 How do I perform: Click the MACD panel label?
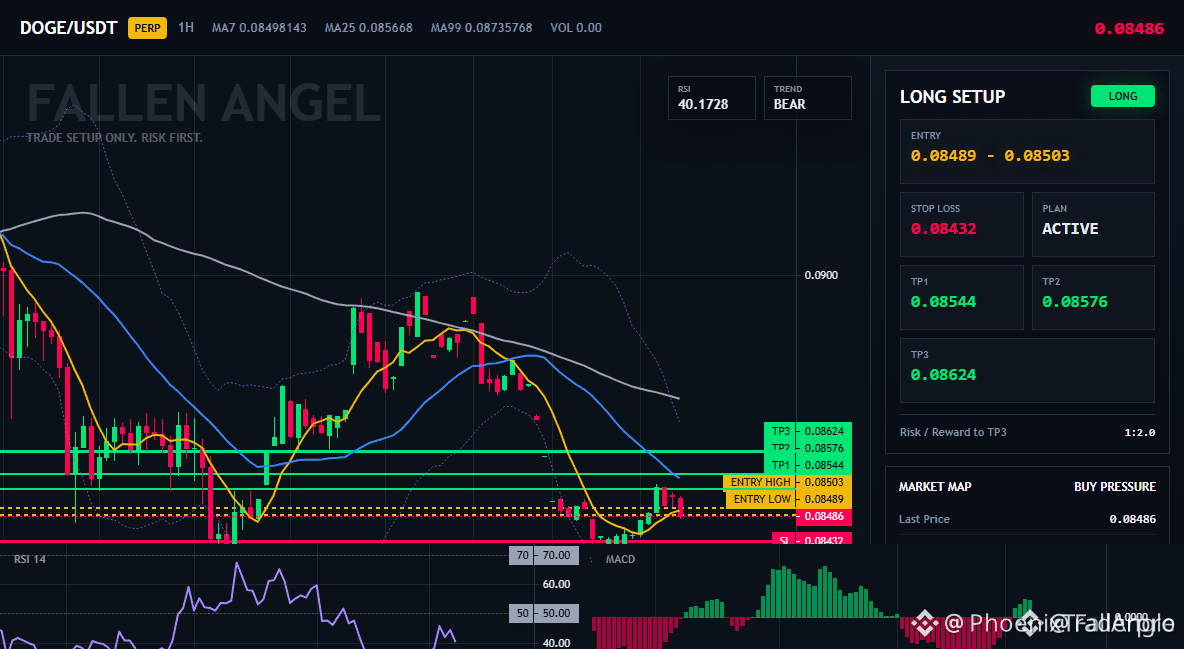point(620,559)
